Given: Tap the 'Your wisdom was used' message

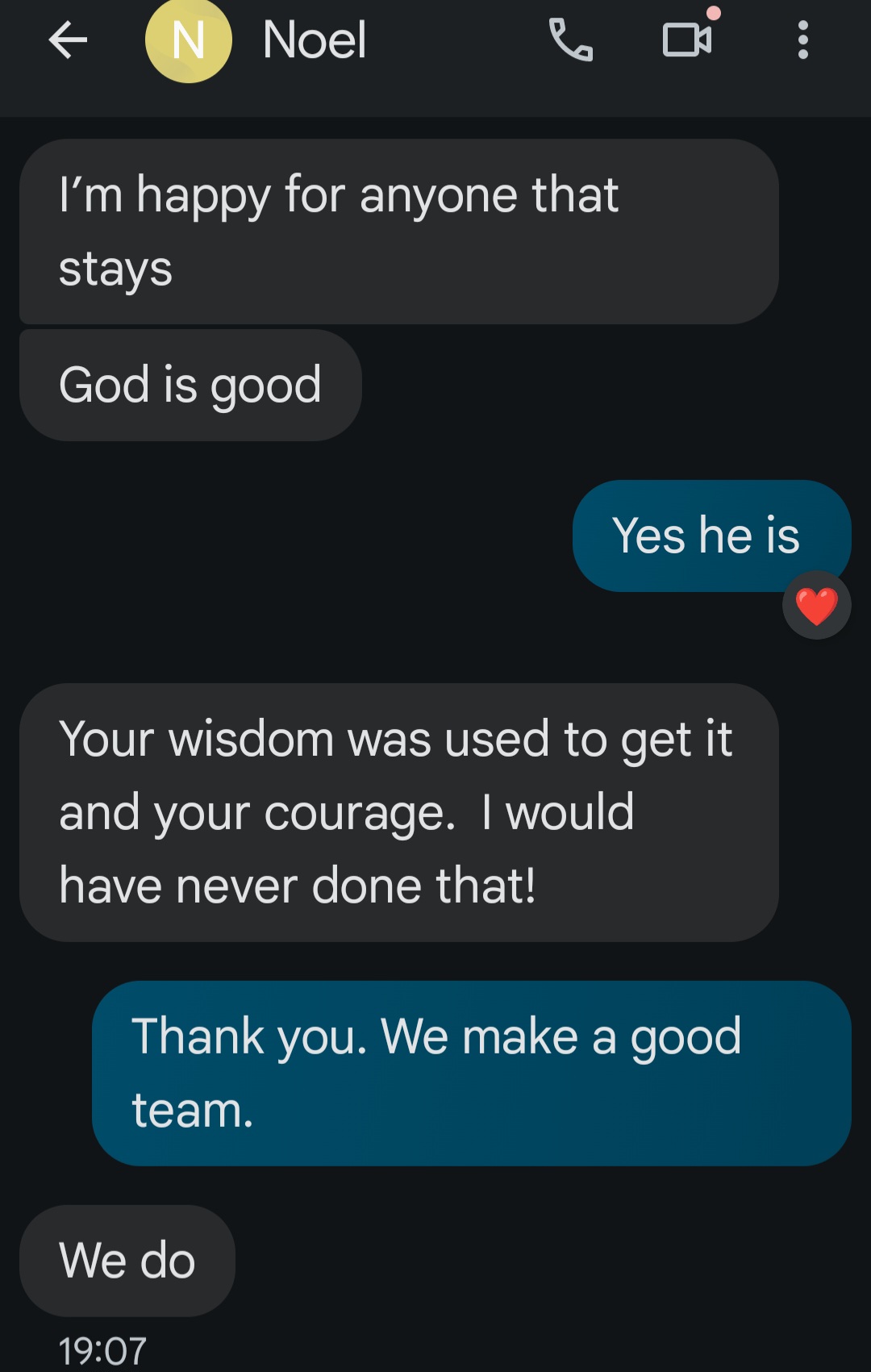Looking at the screenshot, I should 398,812.
